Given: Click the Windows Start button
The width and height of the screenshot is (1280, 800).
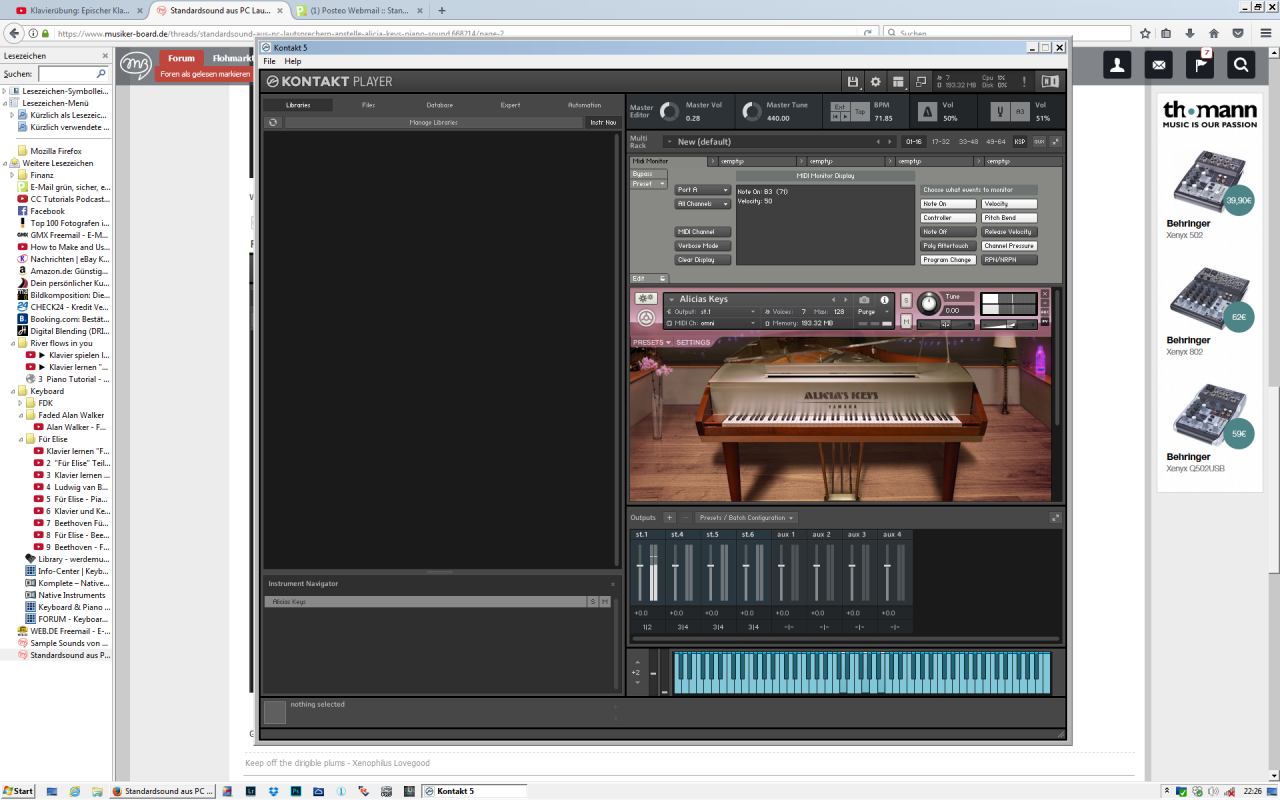Looking at the screenshot, I should [18, 791].
